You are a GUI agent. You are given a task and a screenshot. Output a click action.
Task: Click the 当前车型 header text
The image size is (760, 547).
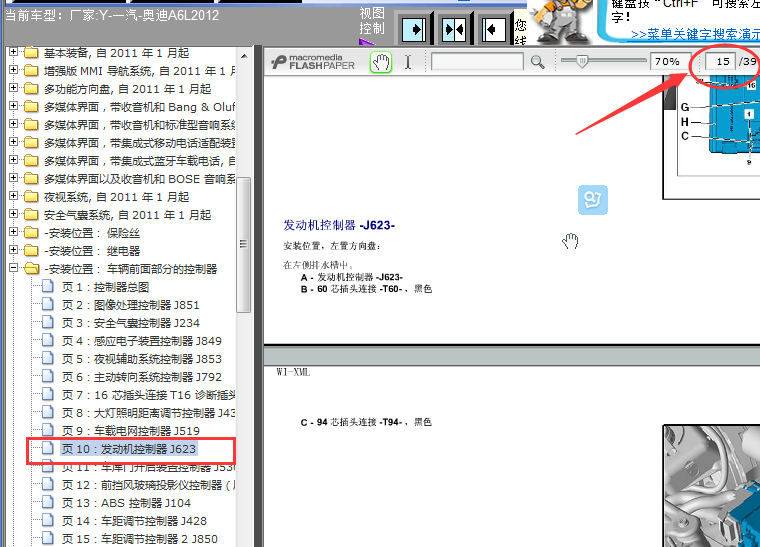coord(112,15)
